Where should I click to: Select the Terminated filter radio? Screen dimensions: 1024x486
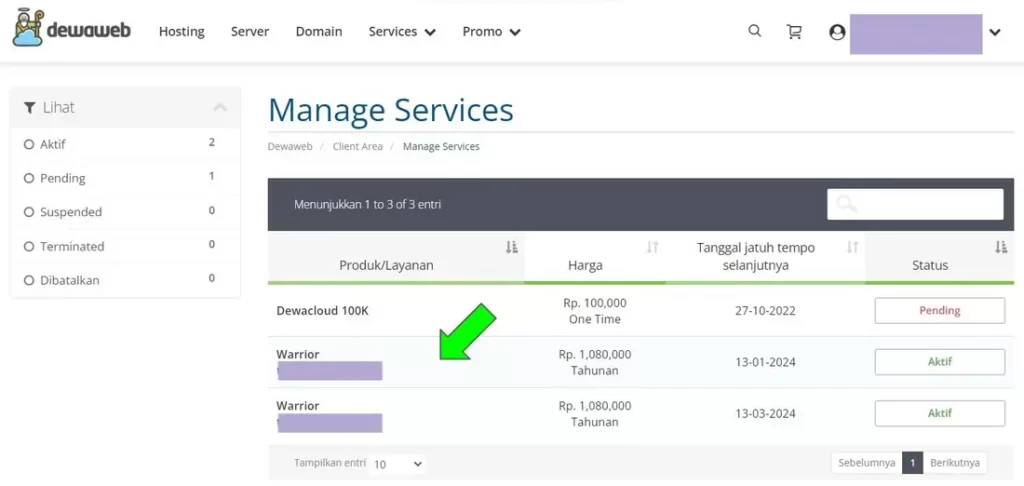tap(29, 247)
